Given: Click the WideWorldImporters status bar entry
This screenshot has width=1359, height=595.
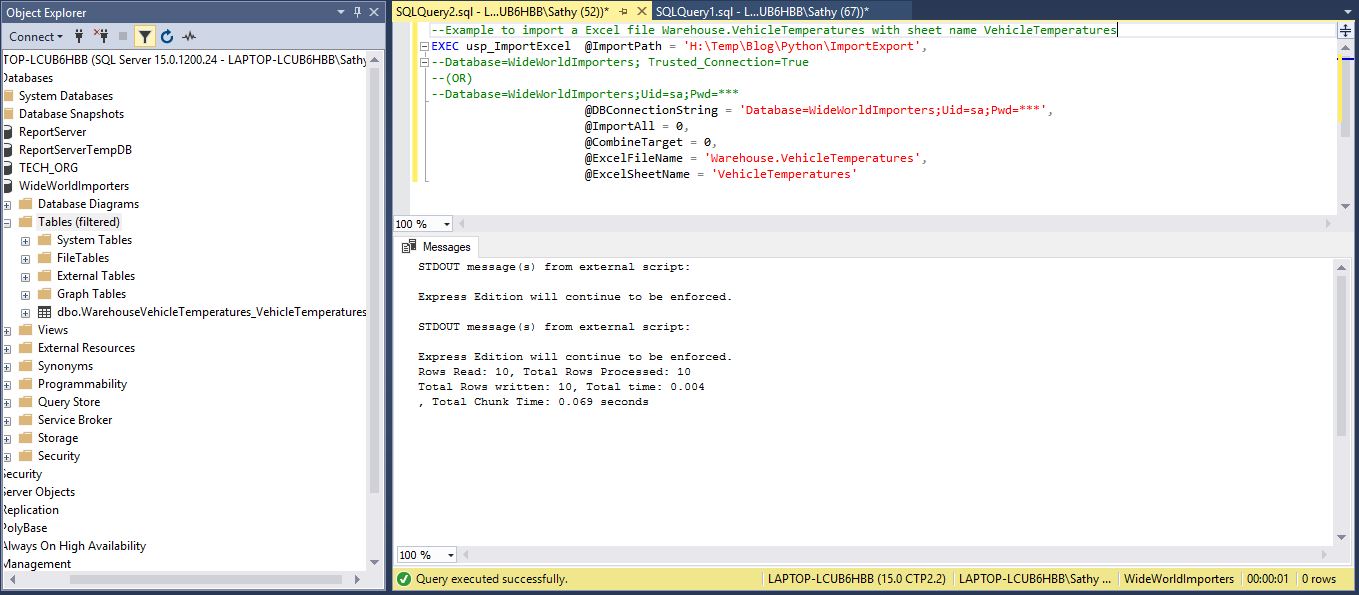Looking at the screenshot, I should tap(1179, 579).
